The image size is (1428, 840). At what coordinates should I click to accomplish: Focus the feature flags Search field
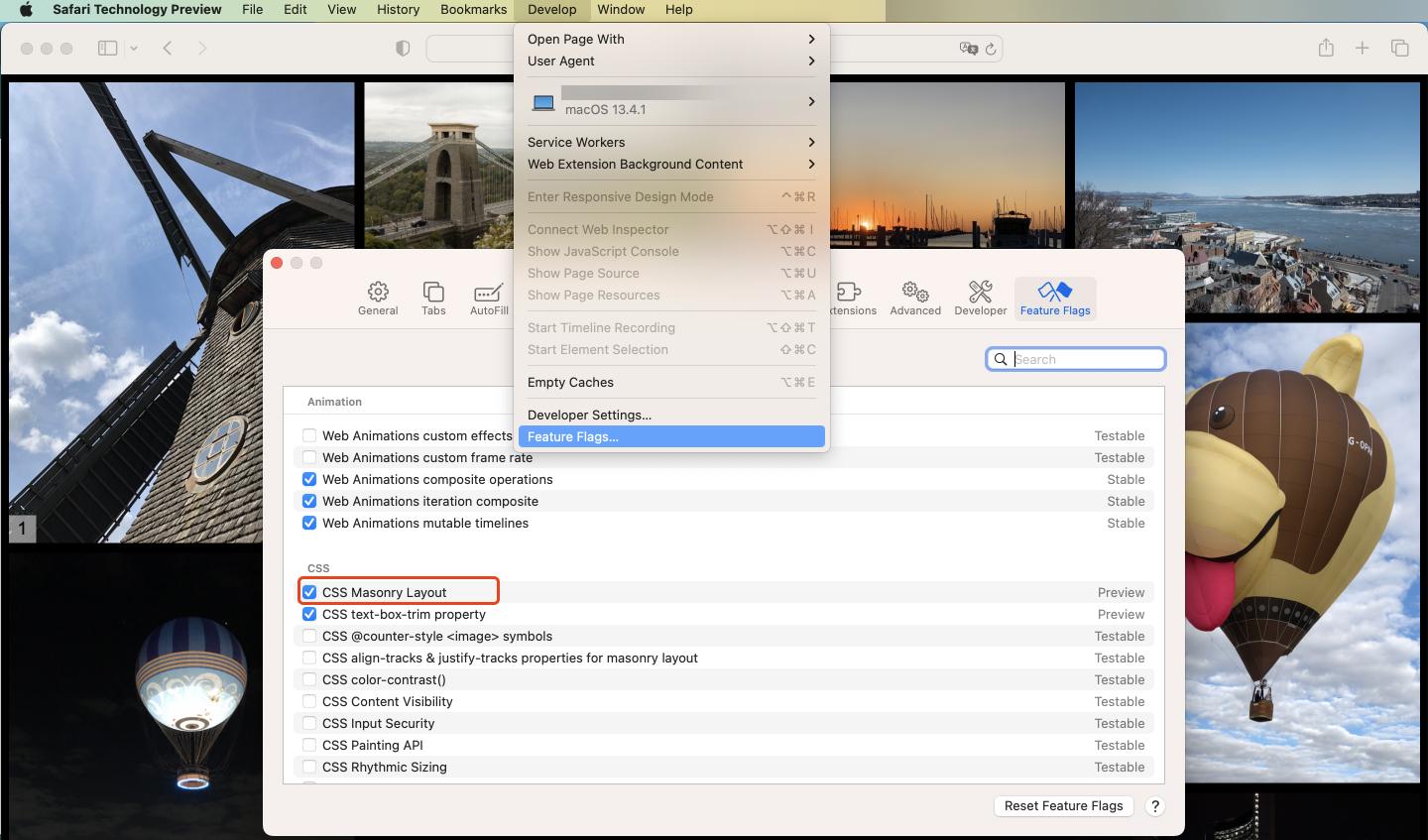pos(1075,359)
